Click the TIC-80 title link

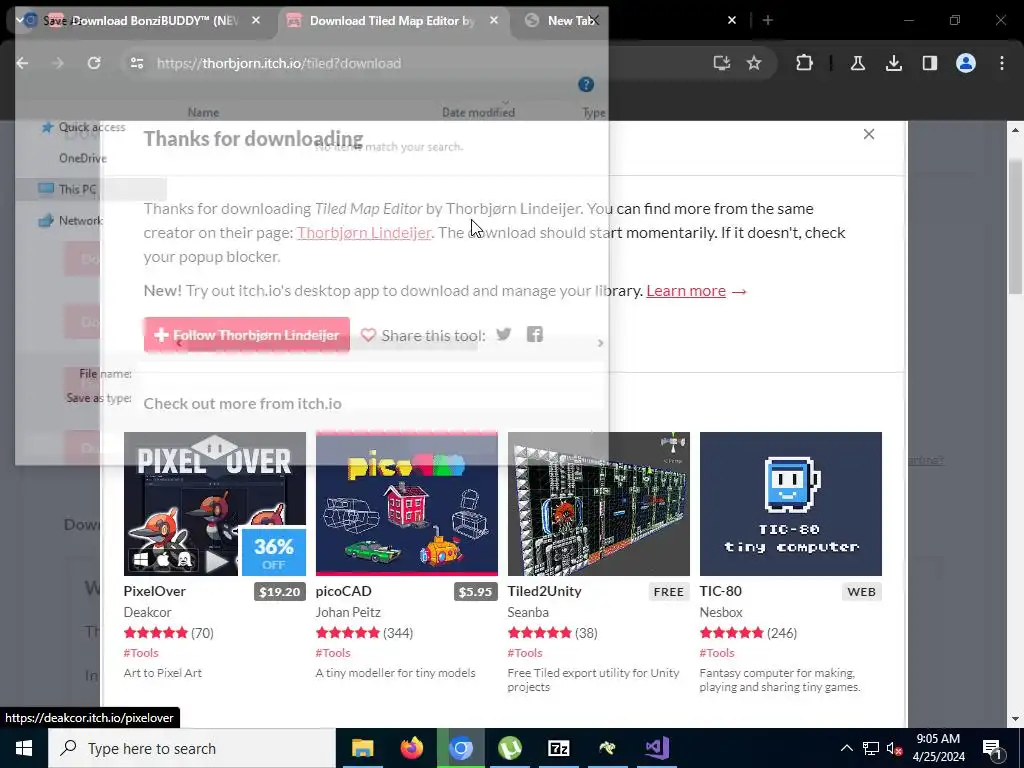click(721, 591)
